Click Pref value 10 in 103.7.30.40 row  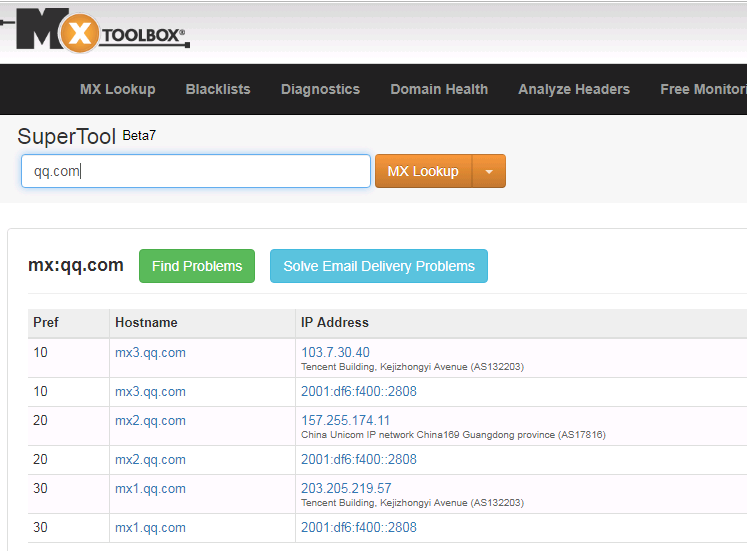coord(40,353)
